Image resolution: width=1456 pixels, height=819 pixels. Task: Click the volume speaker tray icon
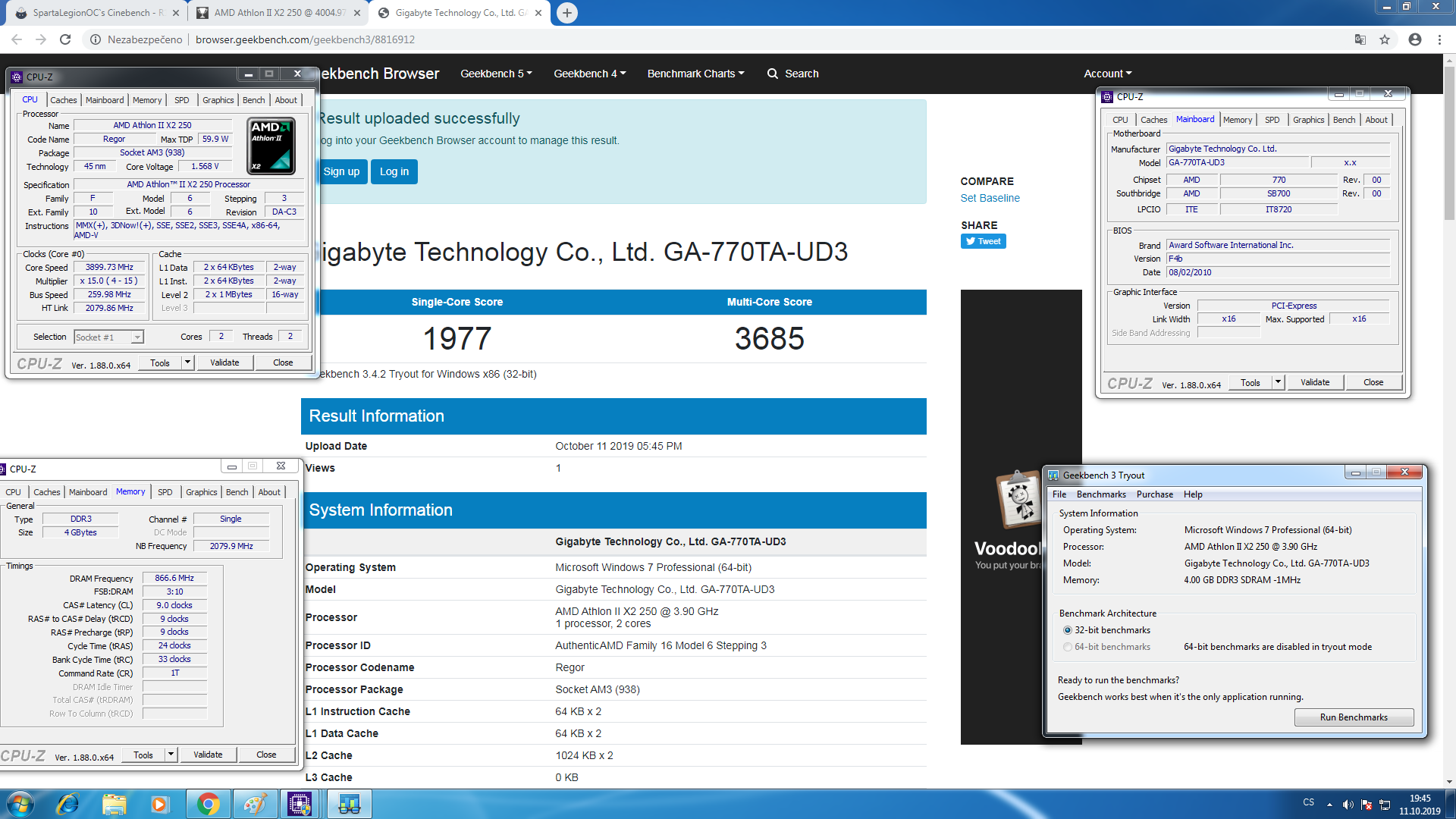[x=1348, y=805]
